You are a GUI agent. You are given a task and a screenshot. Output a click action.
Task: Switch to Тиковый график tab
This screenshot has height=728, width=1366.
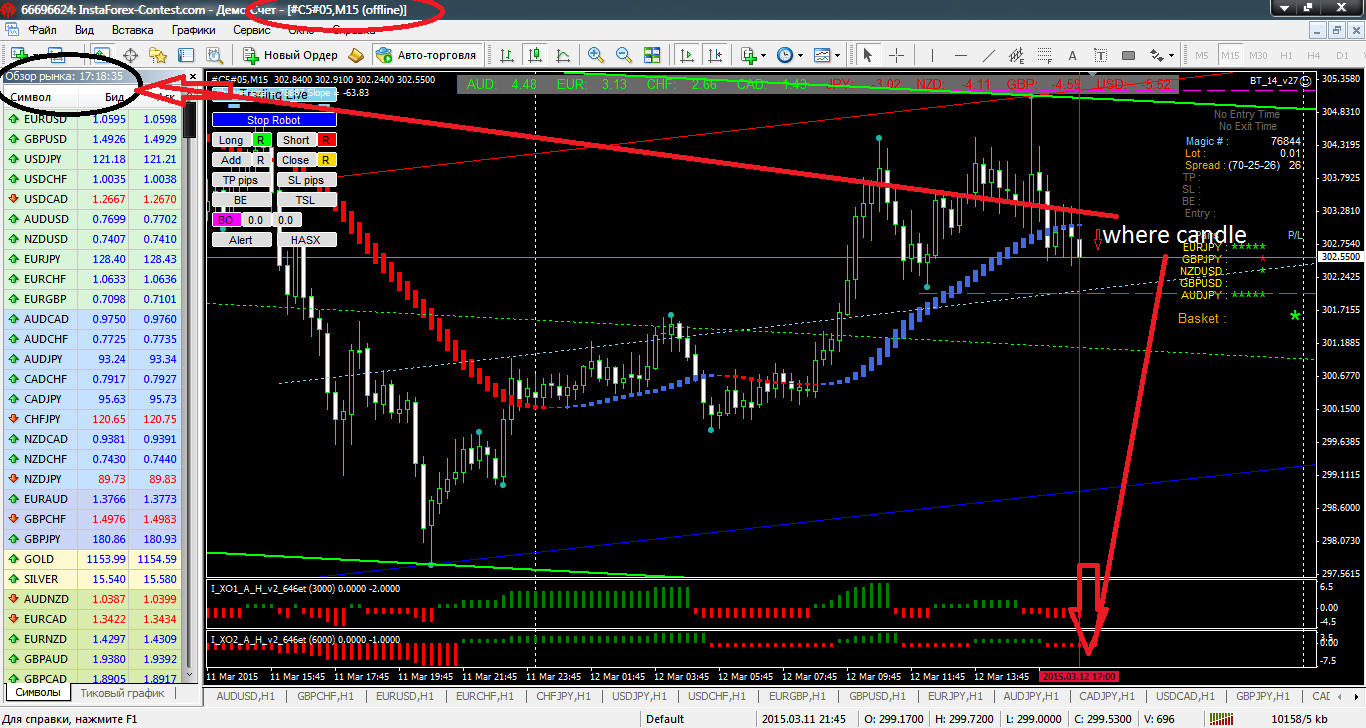point(122,692)
